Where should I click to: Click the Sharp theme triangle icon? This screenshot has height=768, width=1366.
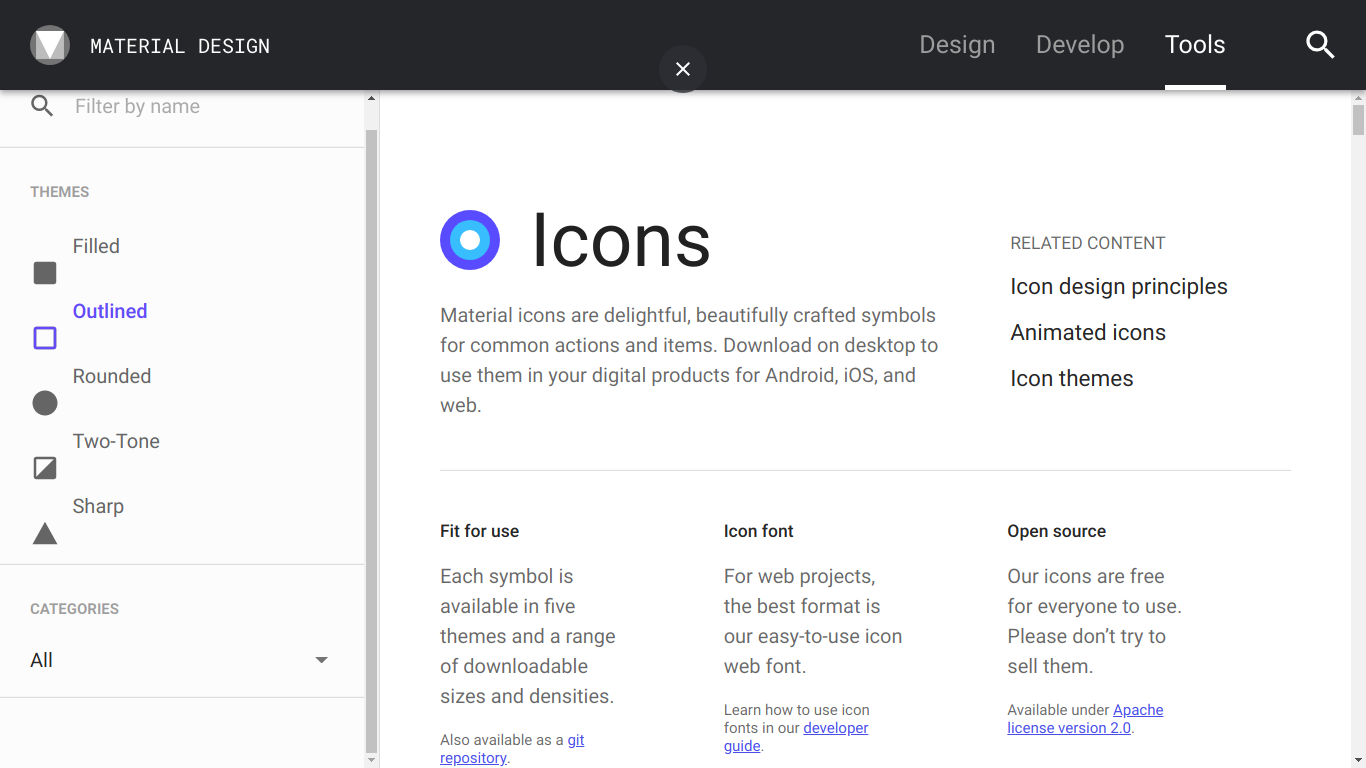coord(44,533)
